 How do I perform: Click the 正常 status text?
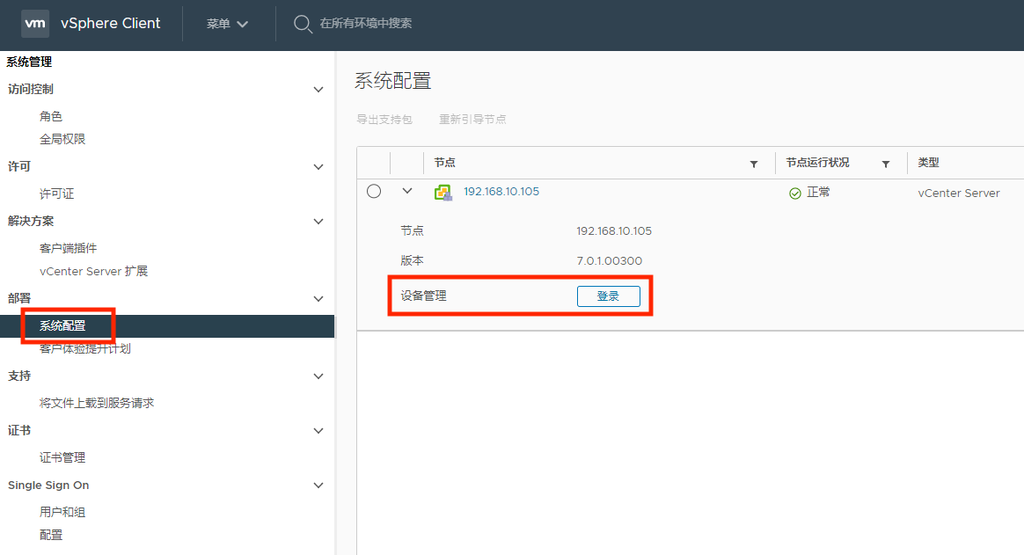tap(818, 193)
